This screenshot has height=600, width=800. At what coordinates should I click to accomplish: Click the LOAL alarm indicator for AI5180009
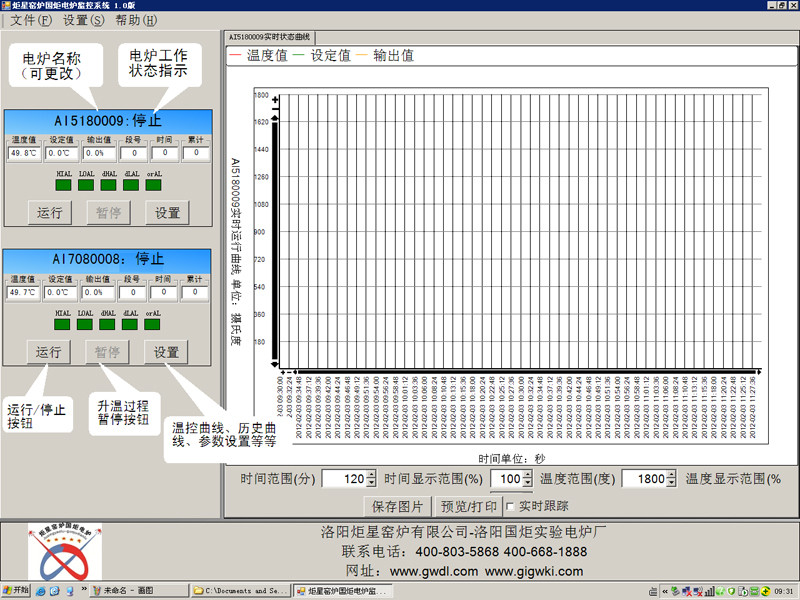click(x=86, y=184)
